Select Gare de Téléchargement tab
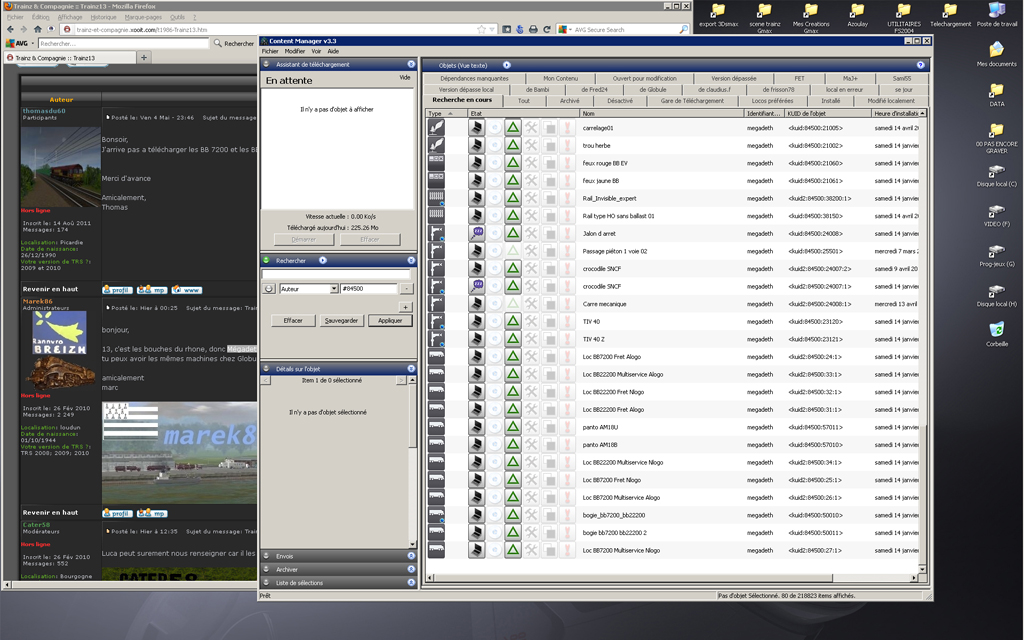 692,101
